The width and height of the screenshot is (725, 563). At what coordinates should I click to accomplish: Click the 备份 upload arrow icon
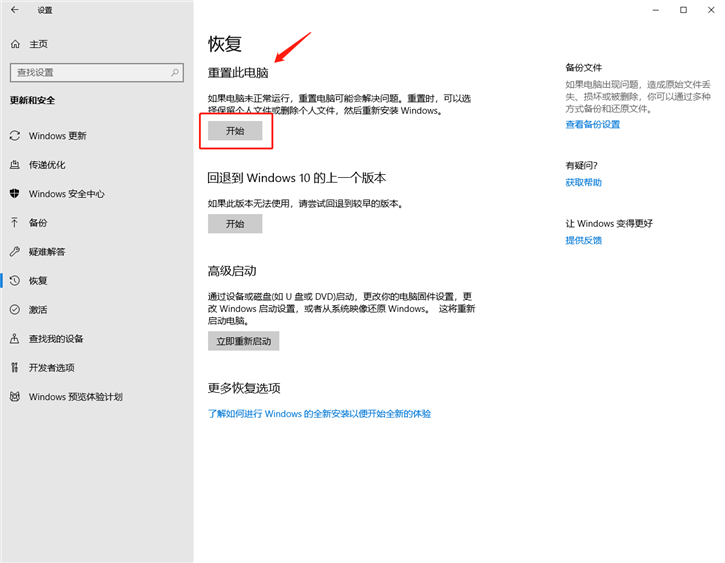(15, 222)
